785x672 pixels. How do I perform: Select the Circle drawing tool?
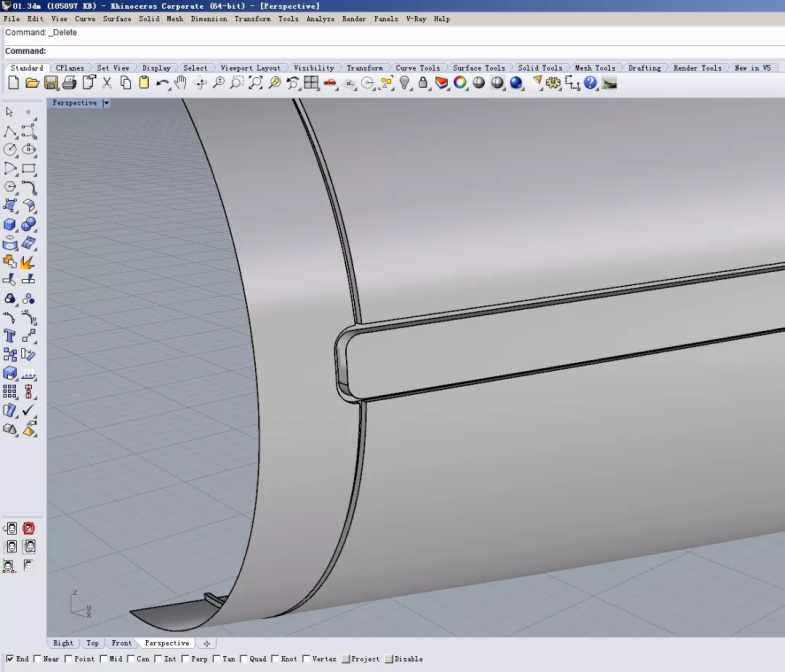(10, 149)
